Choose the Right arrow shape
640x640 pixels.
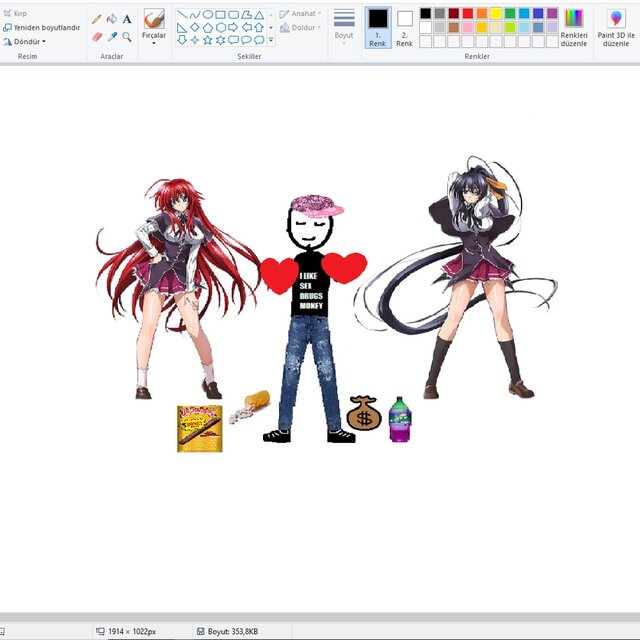pos(233,28)
